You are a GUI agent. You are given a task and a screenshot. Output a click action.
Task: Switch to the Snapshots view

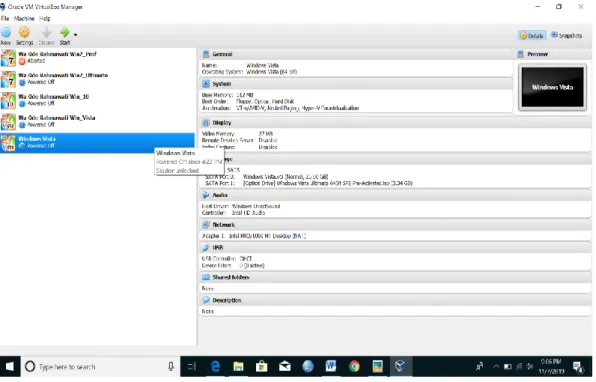pos(567,35)
